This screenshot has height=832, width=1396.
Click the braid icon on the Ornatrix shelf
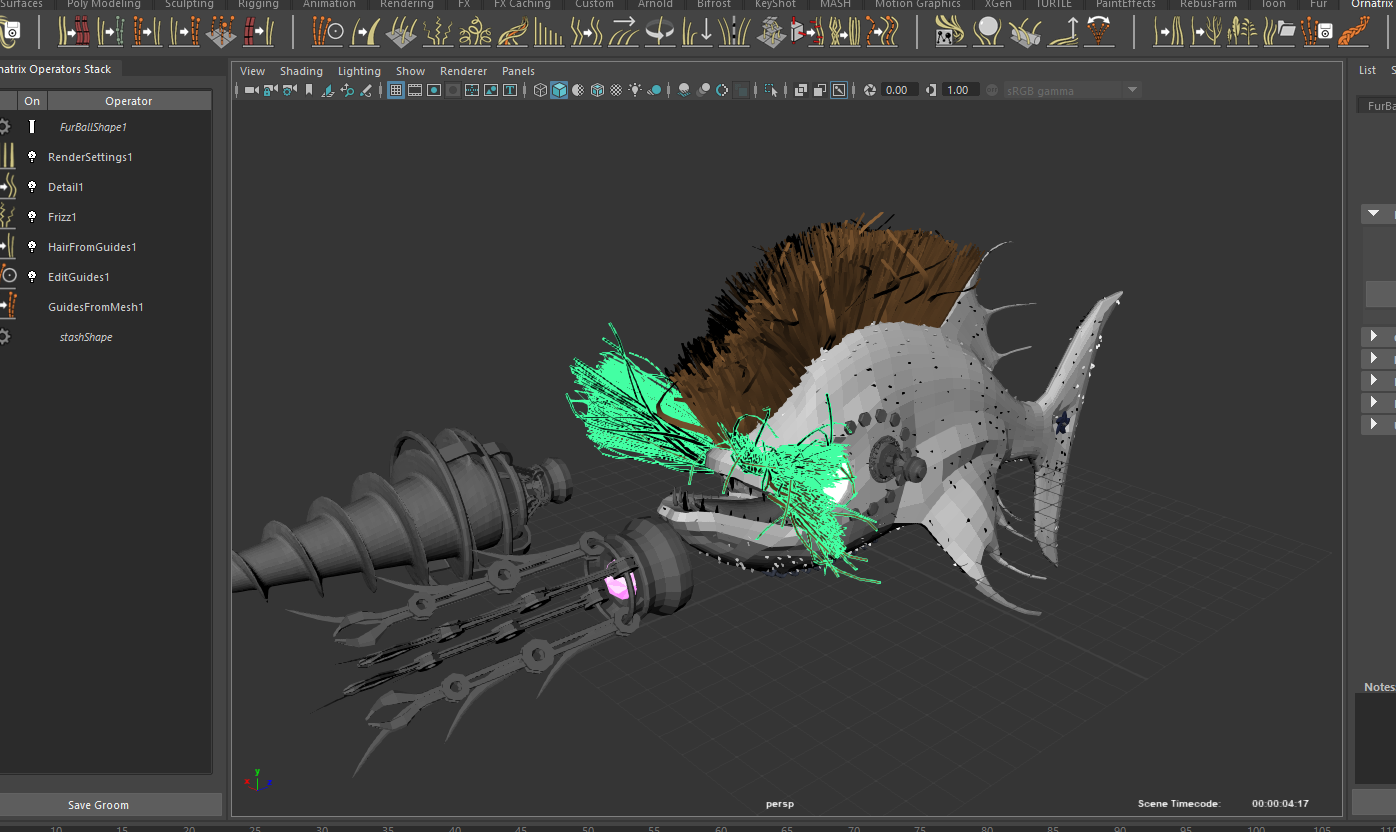point(1353,32)
